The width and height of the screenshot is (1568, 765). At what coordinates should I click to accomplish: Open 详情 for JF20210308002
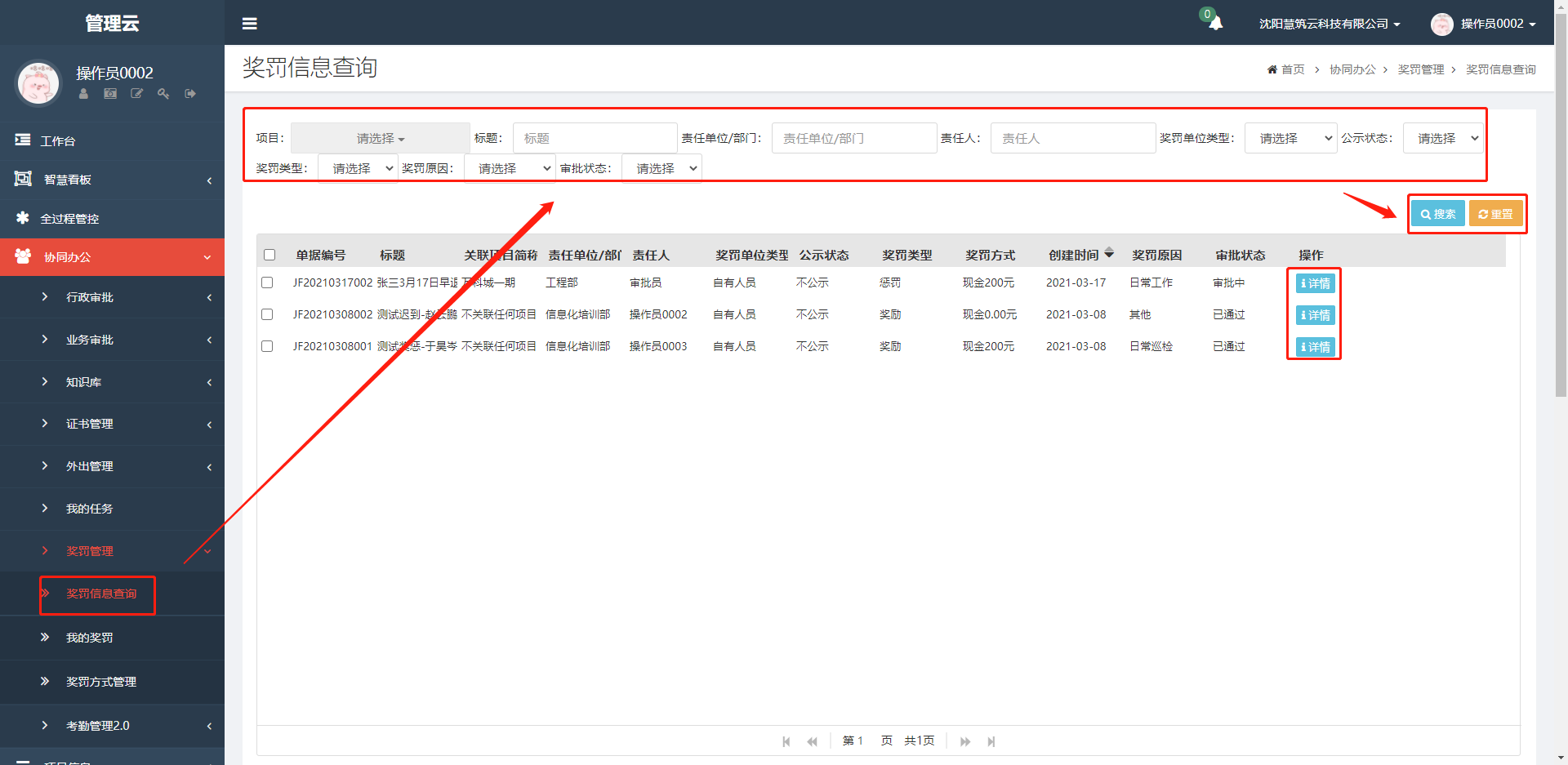click(1316, 315)
